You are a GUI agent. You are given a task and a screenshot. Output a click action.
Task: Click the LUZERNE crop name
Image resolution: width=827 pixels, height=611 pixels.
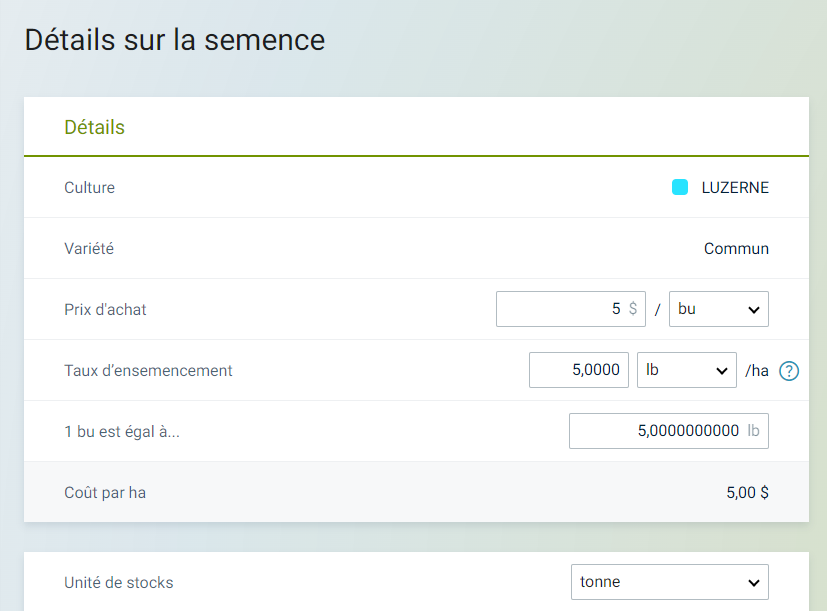coord(735,187)
